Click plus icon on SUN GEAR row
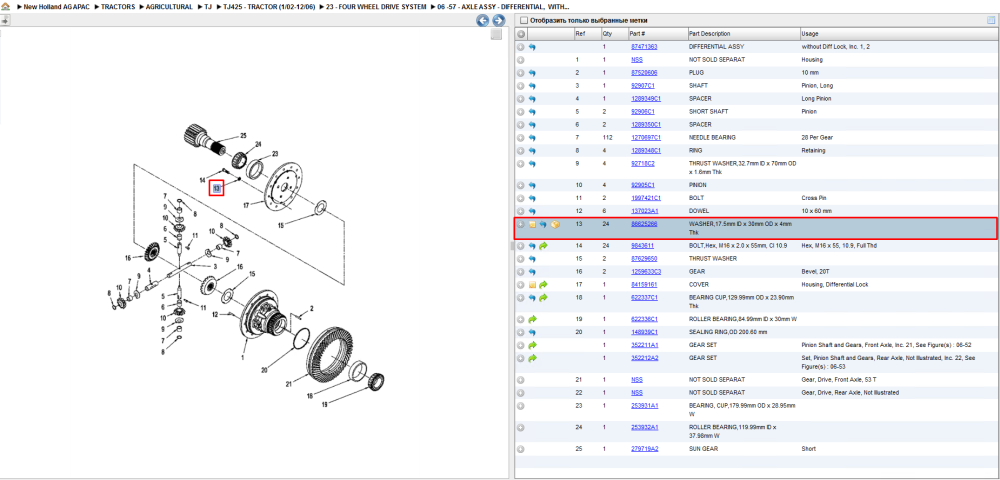1000x480 pixels. 521,449
